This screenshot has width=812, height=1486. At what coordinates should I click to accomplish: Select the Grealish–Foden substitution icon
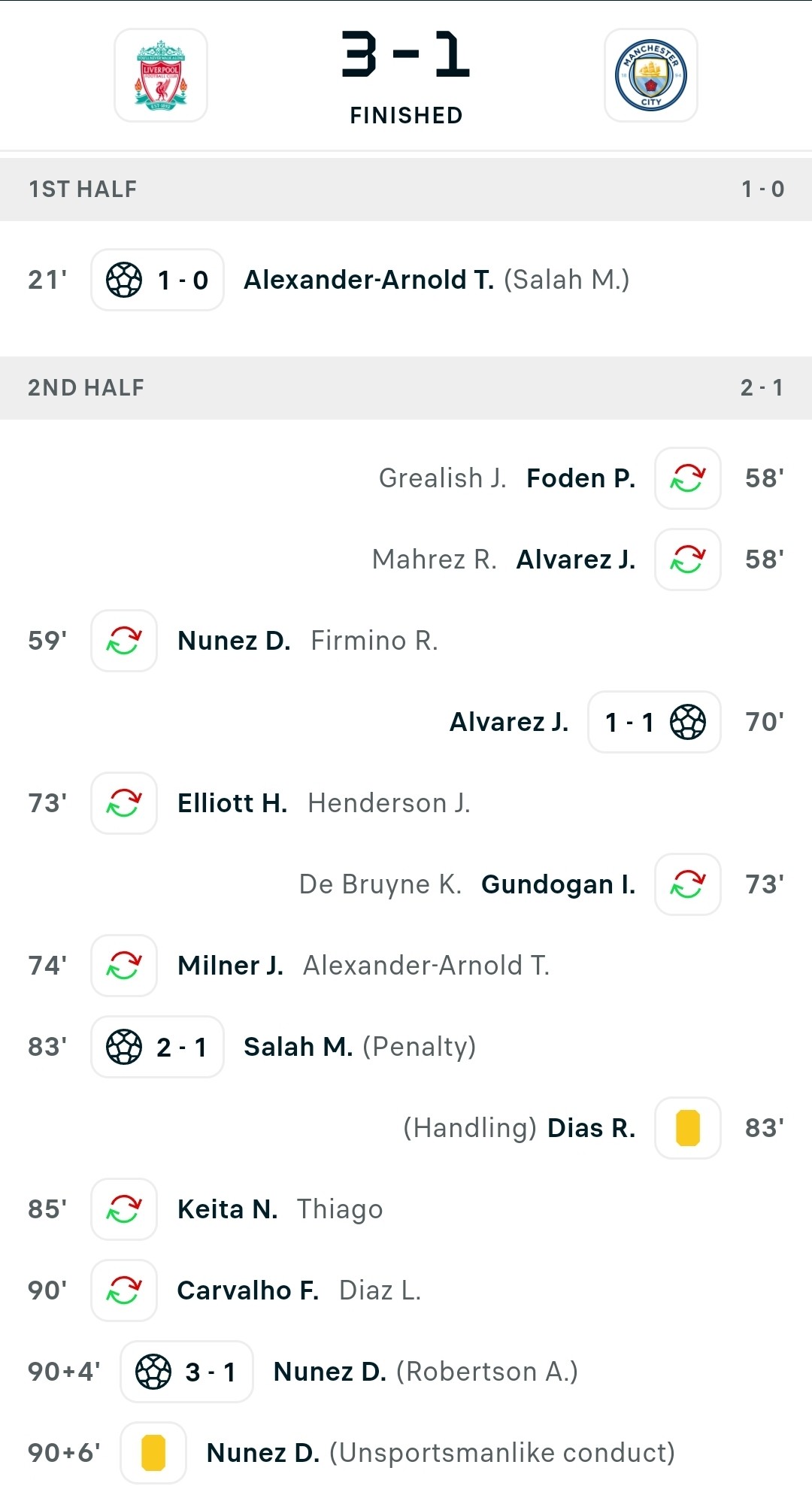(688, 478)
